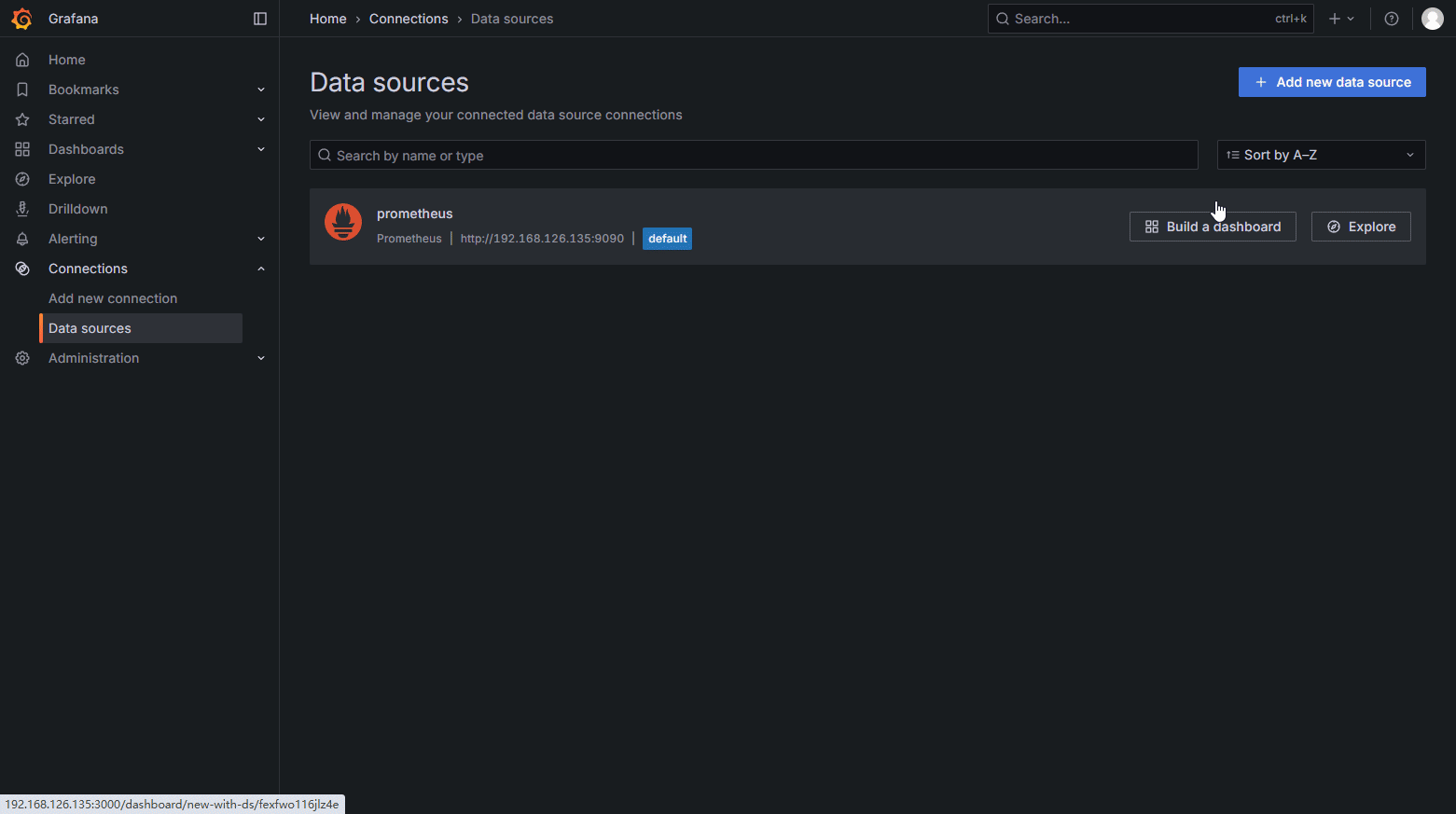Collapse the Connections section chevron

[261, 269]
